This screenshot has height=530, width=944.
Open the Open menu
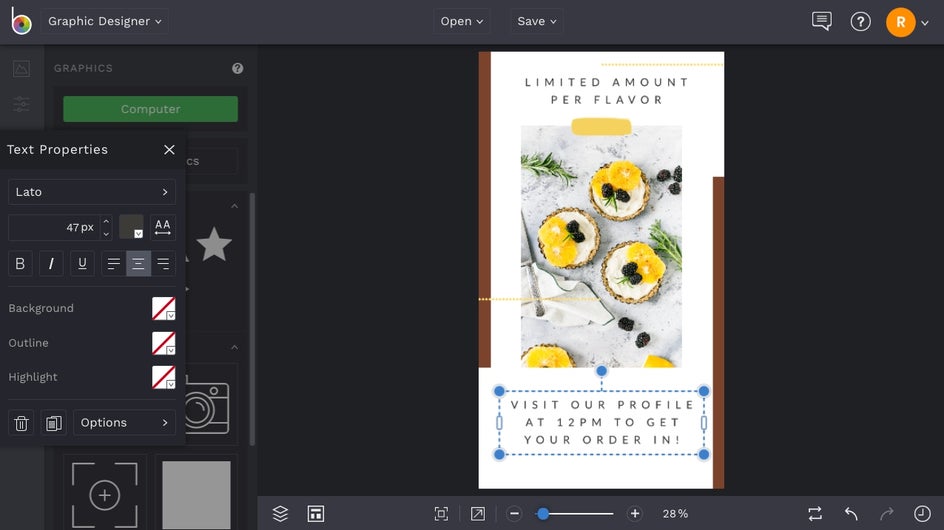[461, 21]
